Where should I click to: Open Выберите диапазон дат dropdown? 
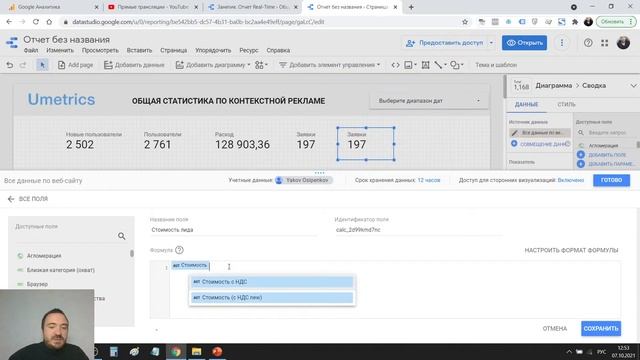429,100
